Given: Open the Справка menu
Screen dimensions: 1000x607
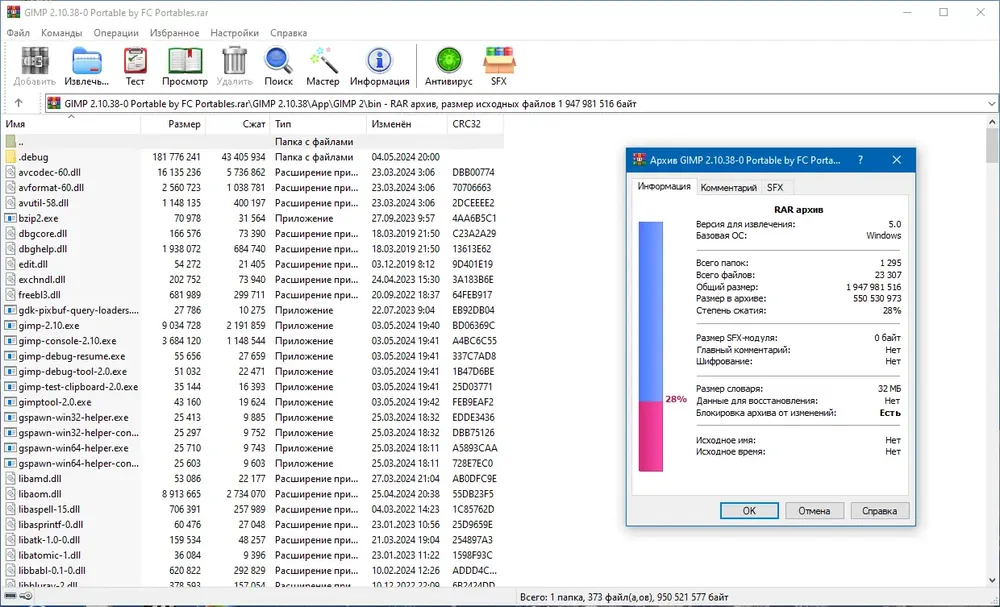Looking at the screenshot, I should tap(288, 33).
